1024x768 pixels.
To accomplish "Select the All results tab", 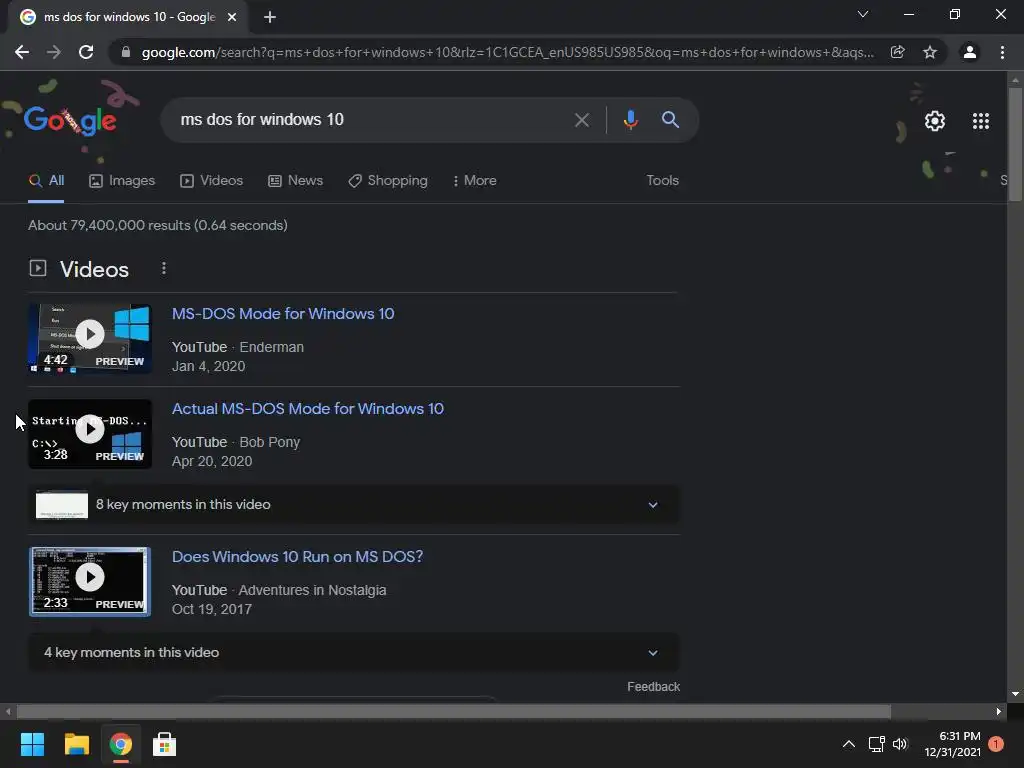I will pos(46,181).
